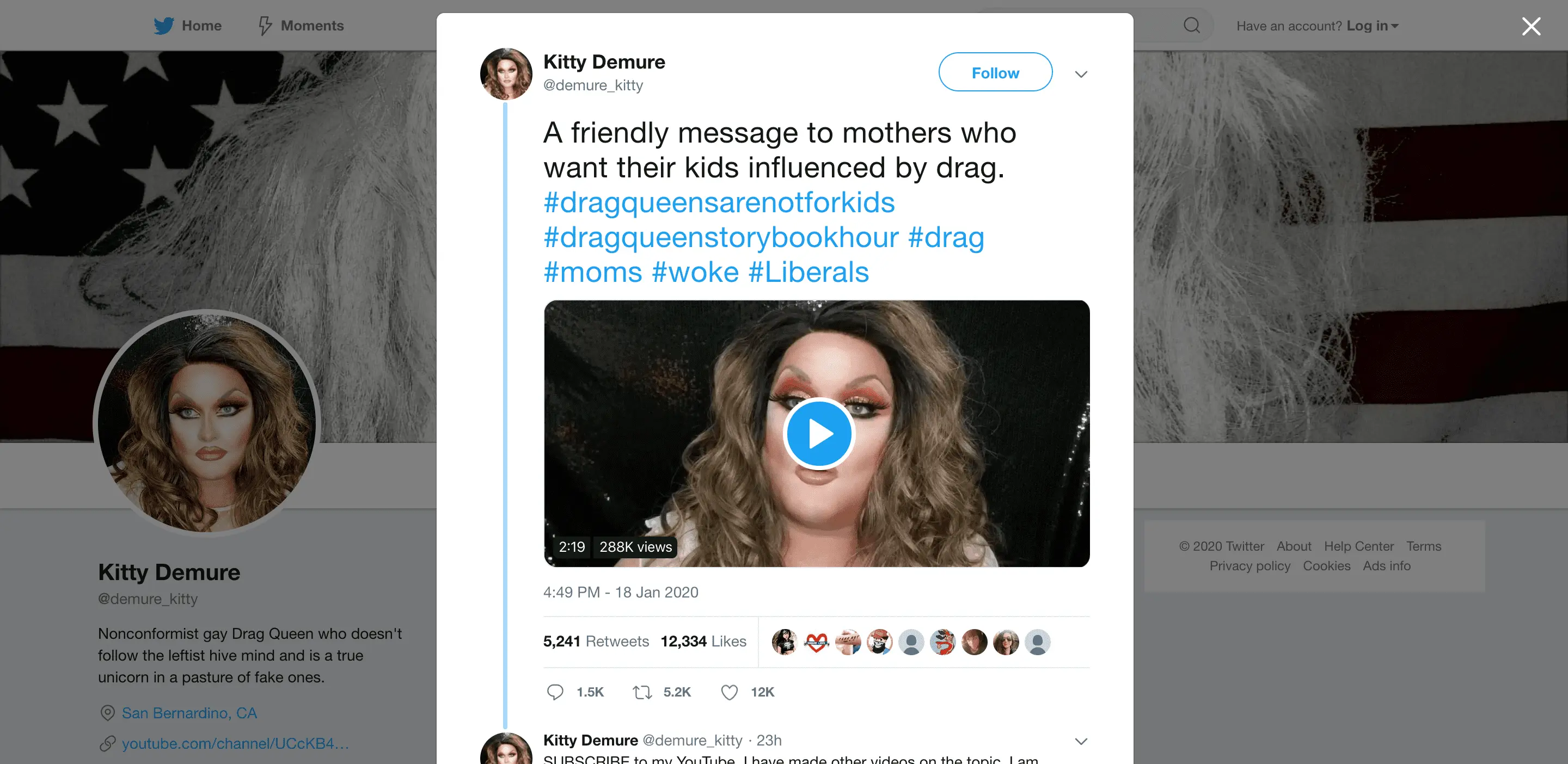The image size is (1568, 764).
Task: Click the #Liberals hashtag
Action: click(808, 272)
